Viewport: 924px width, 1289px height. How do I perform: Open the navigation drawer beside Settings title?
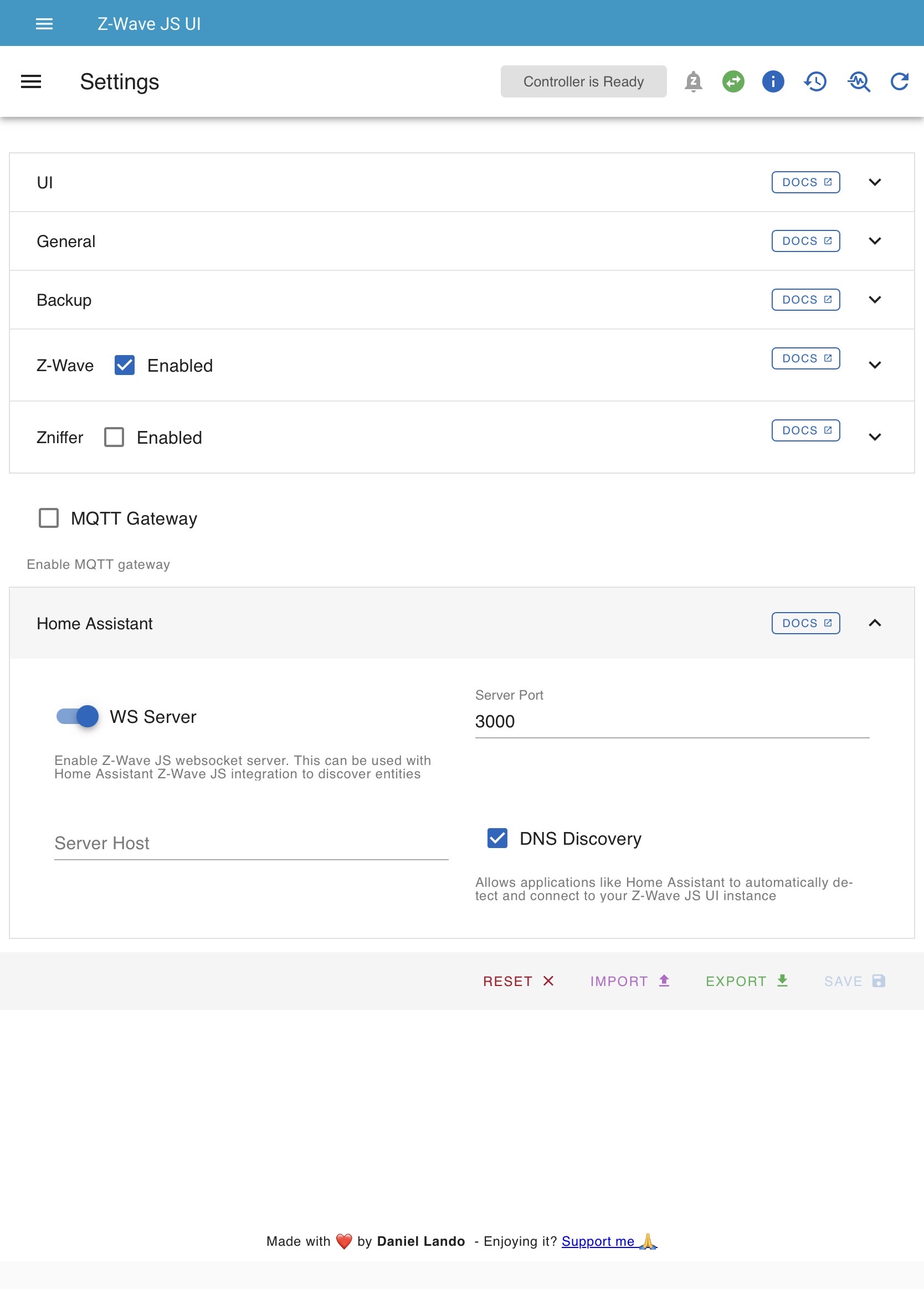click(x=31, y=82)
